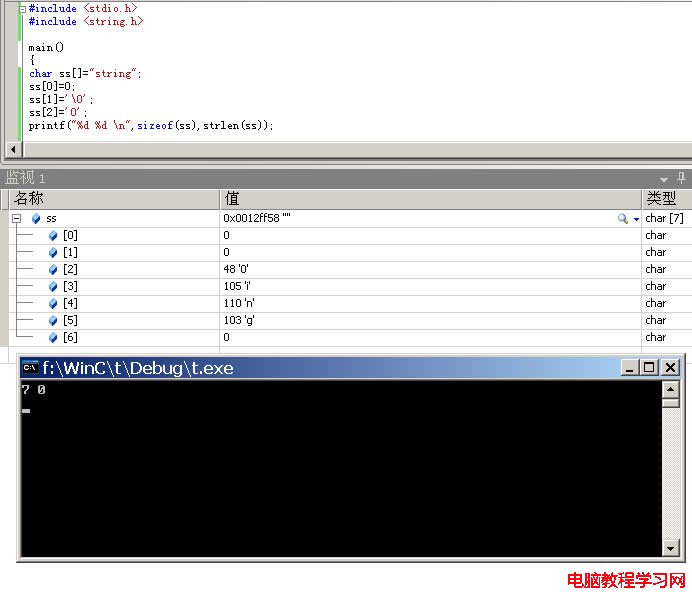Click the char [7] type cell
Viewport: 692px width, 601px height.
click(x=667, y=218)
